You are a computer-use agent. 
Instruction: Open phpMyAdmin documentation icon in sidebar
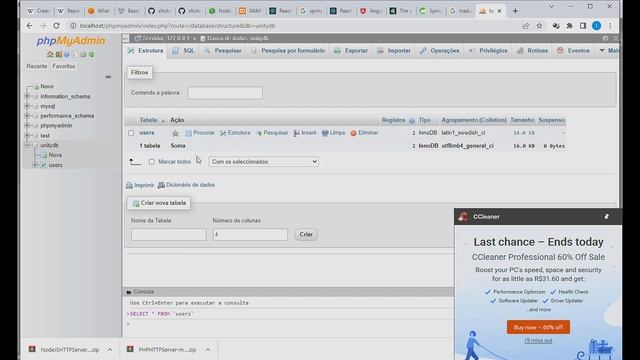pyautogui.click(x=67, y=54)
